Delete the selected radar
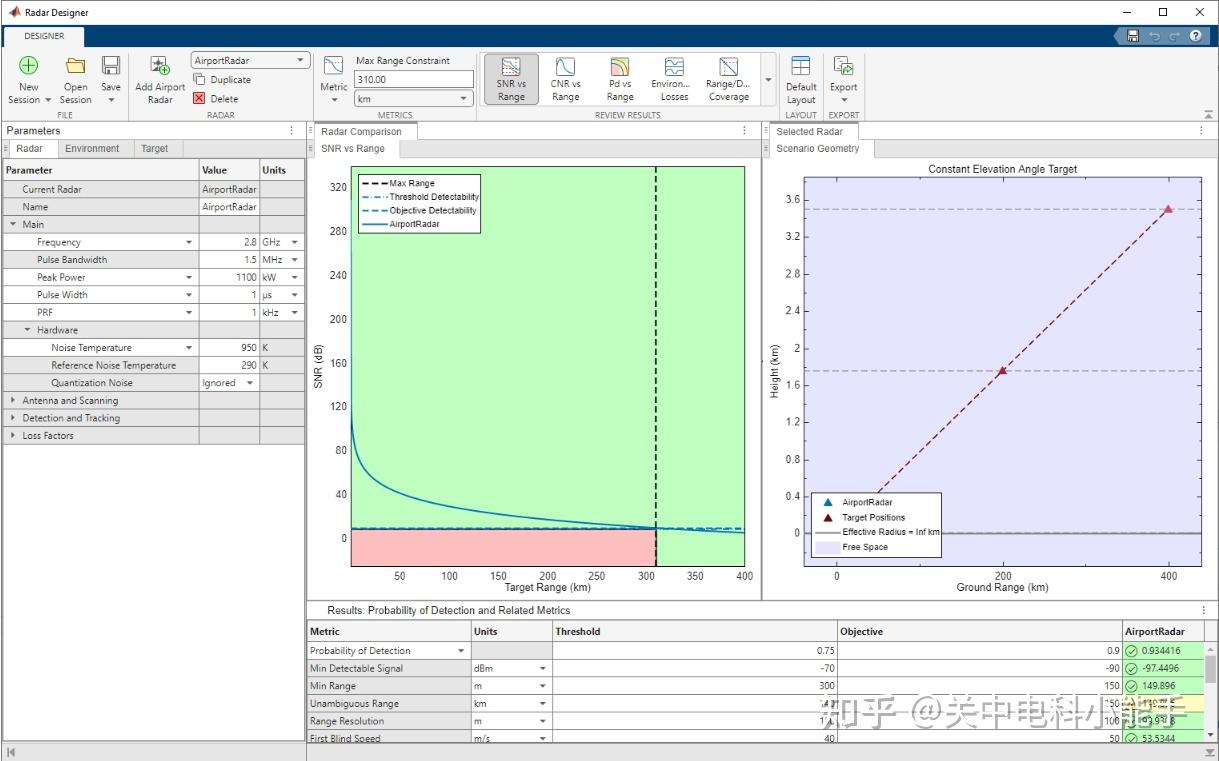 coord(216,99)
